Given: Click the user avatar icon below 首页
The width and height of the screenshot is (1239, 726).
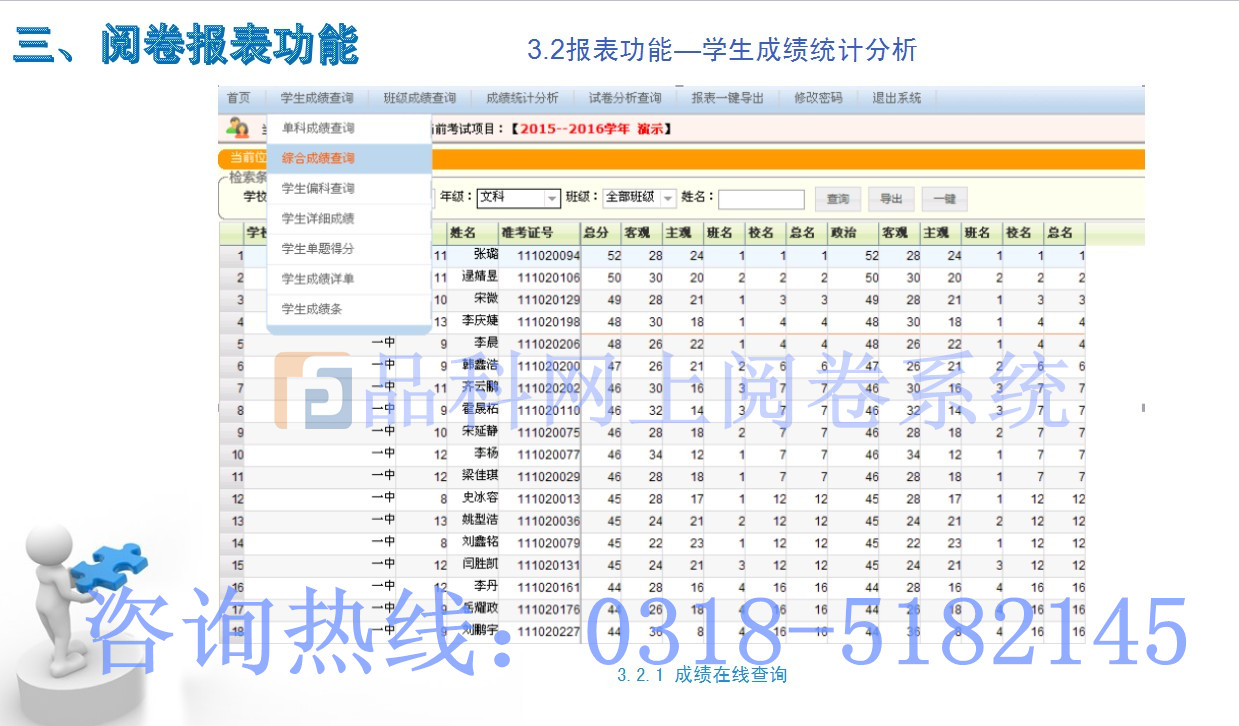Looking at the screenshot, I should point(238,128).
